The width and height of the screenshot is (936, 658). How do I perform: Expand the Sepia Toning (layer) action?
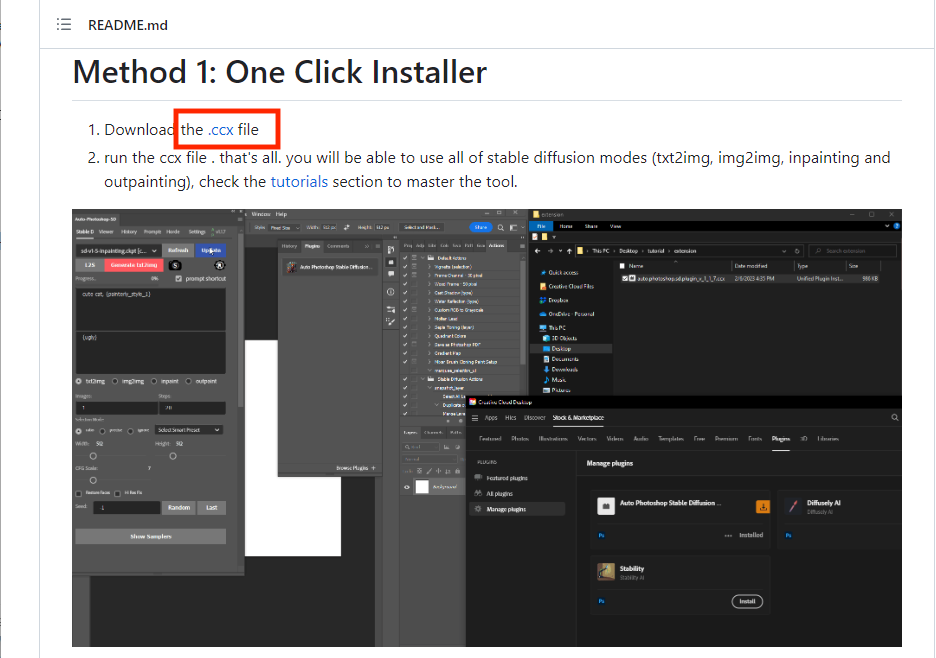point(429,327)
